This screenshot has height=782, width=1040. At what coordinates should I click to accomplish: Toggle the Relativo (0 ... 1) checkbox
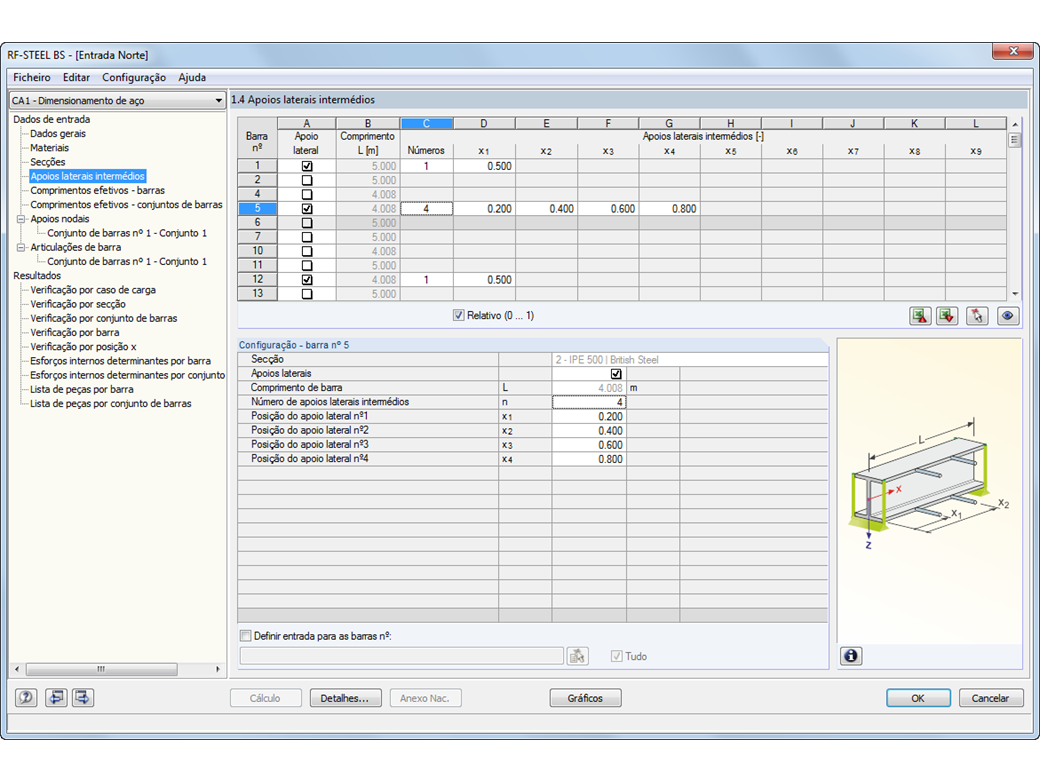(458, 316)
